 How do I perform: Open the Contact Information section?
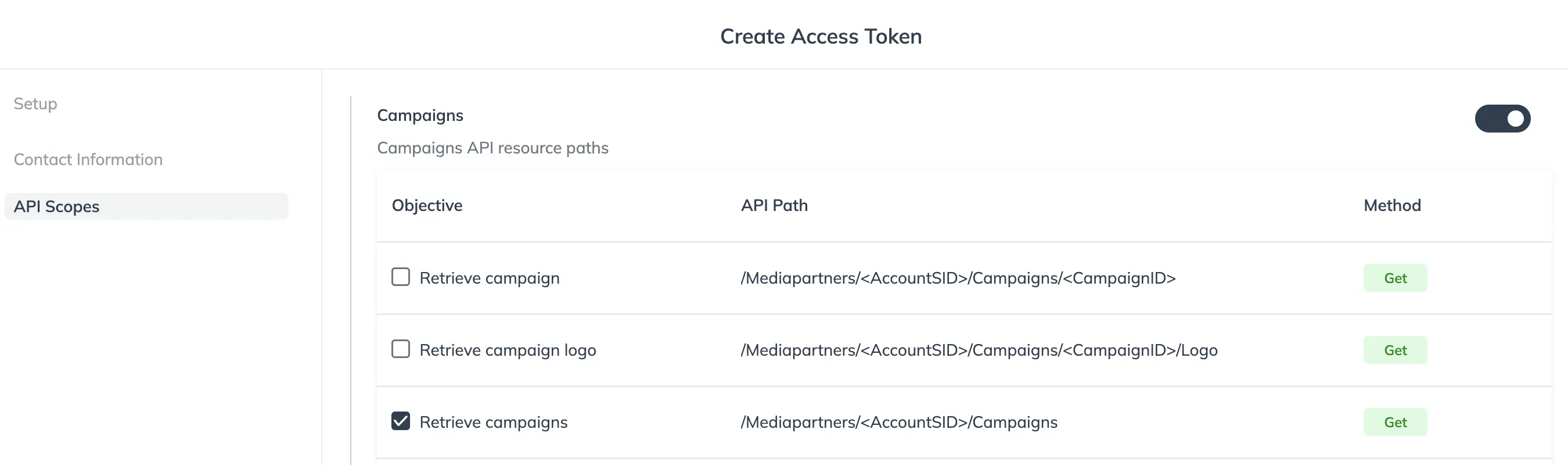pyautogui.click(x=88, y=159)
